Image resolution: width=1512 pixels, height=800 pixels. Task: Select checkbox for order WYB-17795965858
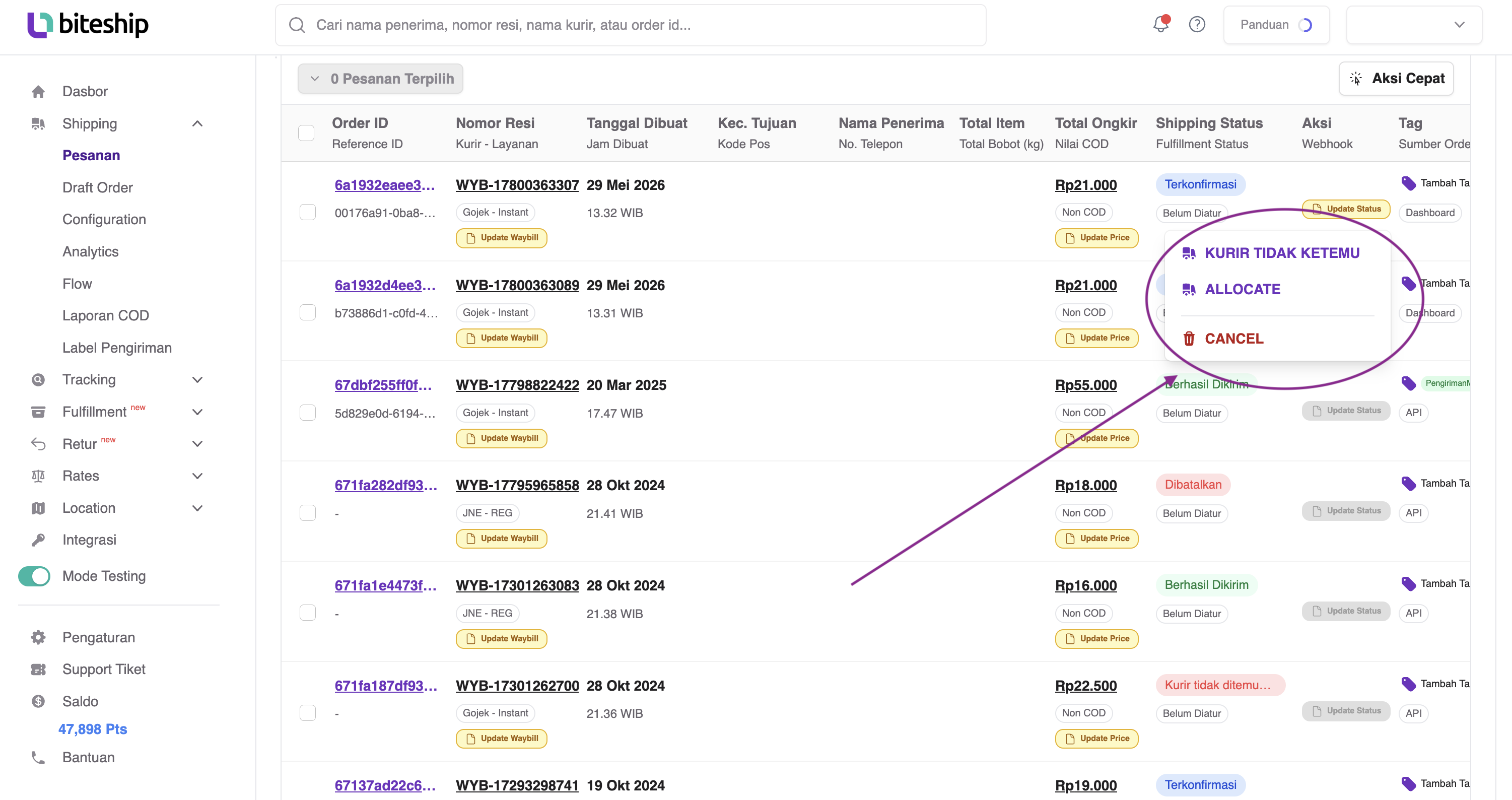point(308,513)
